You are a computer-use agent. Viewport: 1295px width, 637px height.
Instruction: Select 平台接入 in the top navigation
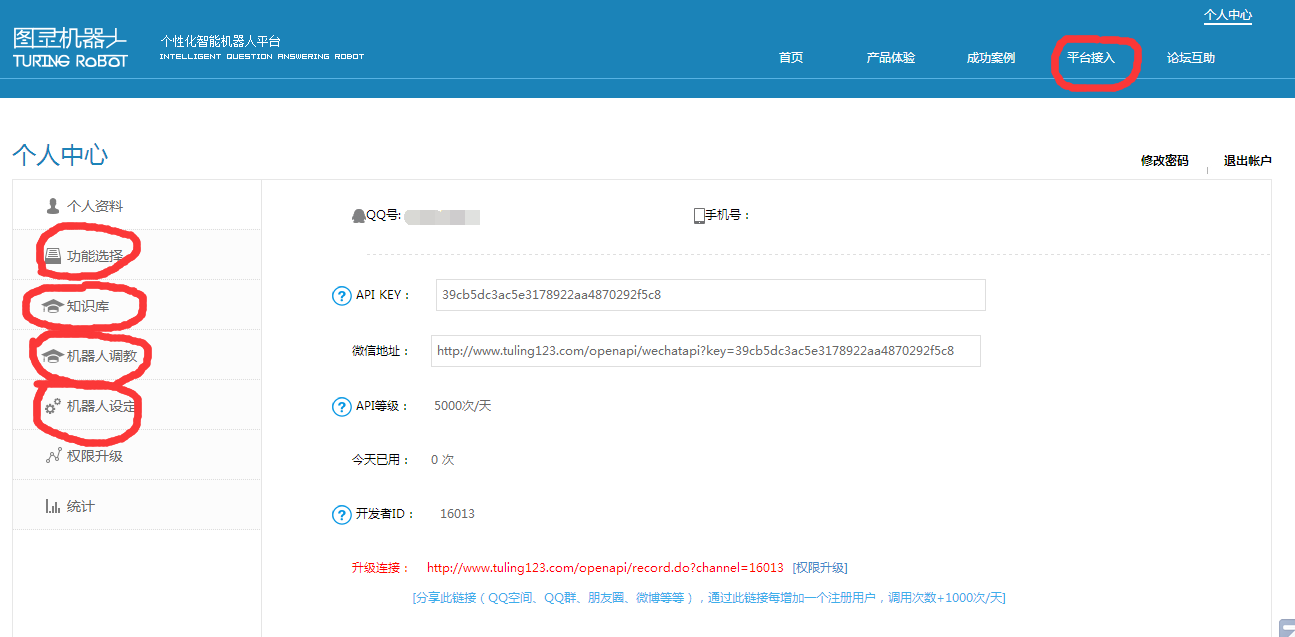(x=1090, y=58)
